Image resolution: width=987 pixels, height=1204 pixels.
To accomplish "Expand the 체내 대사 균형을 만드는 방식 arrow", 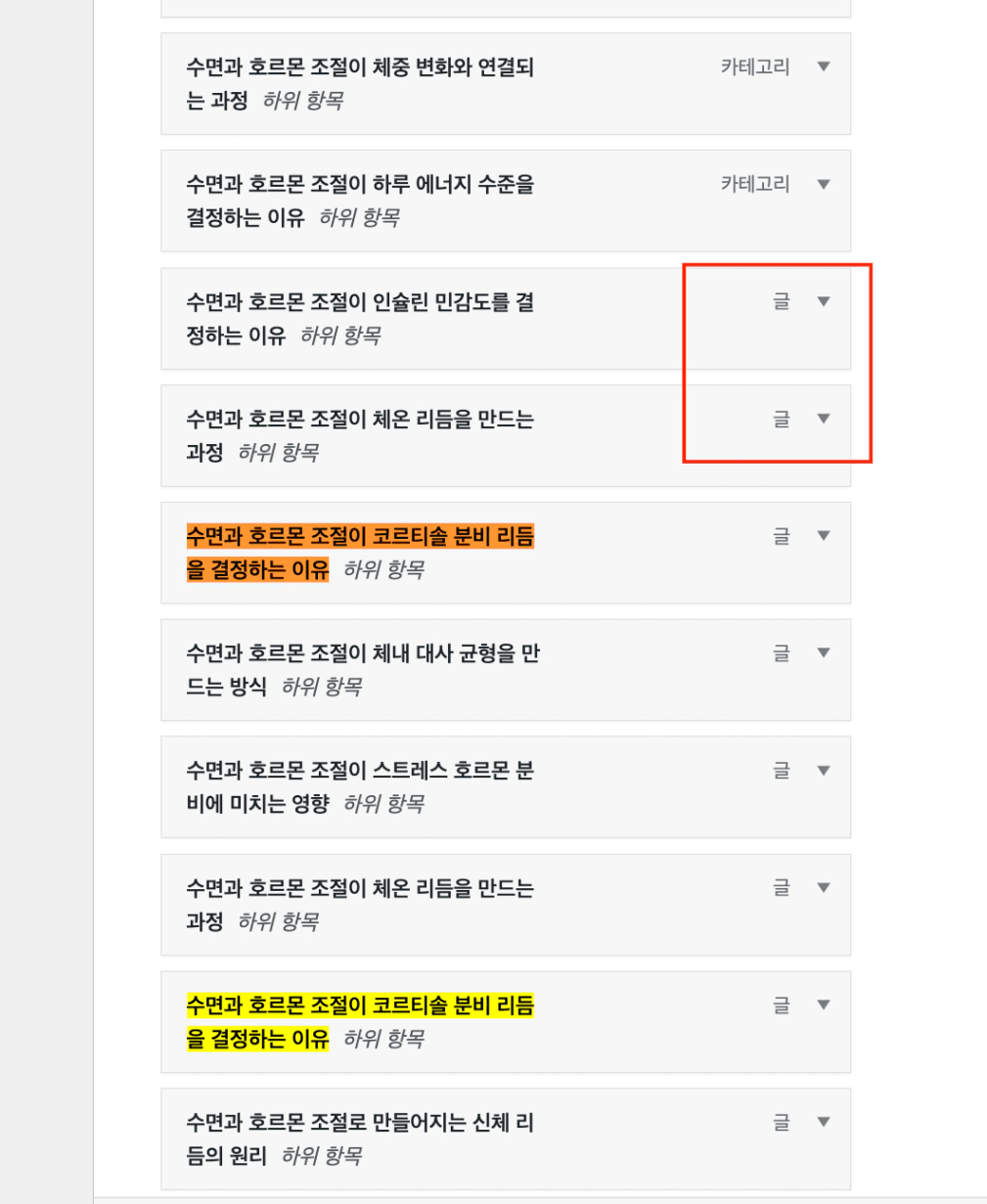I will point(824,653).
